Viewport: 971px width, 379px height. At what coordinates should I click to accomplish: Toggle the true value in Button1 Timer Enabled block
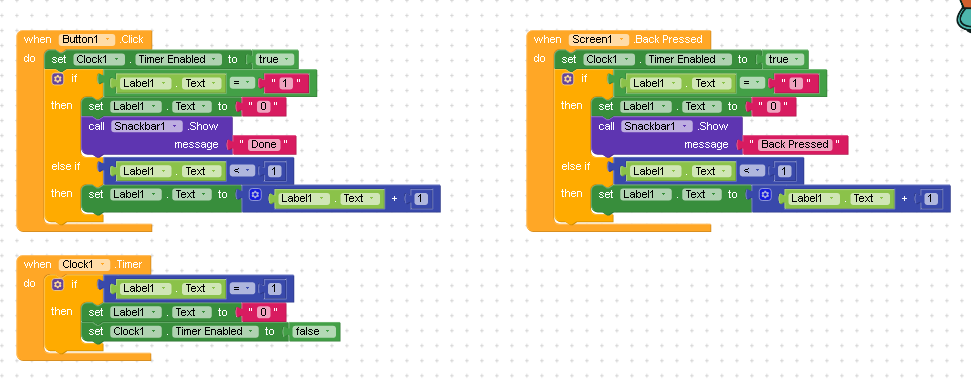273,59
